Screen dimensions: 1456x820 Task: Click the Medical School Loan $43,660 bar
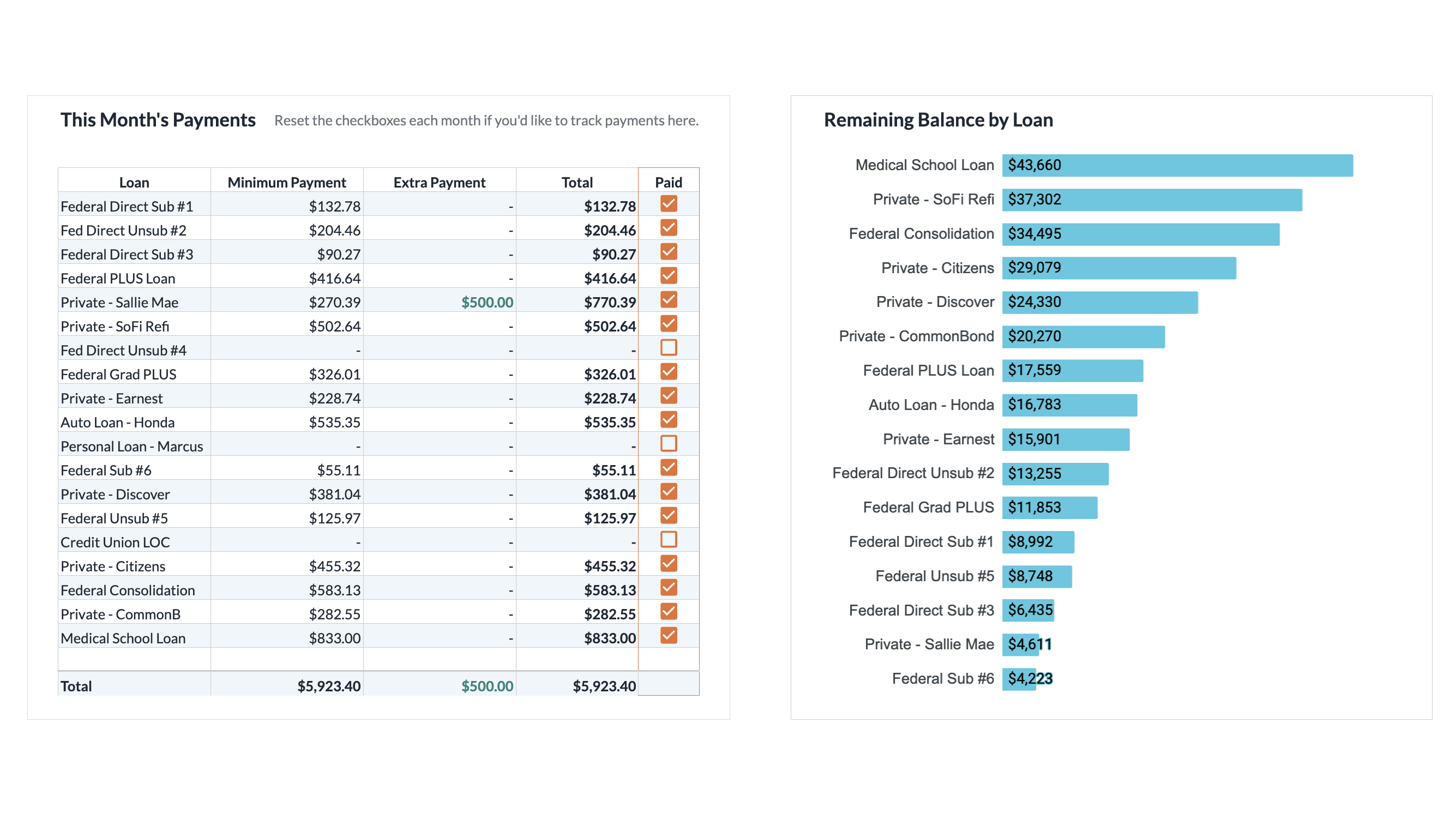[1177, 166]
